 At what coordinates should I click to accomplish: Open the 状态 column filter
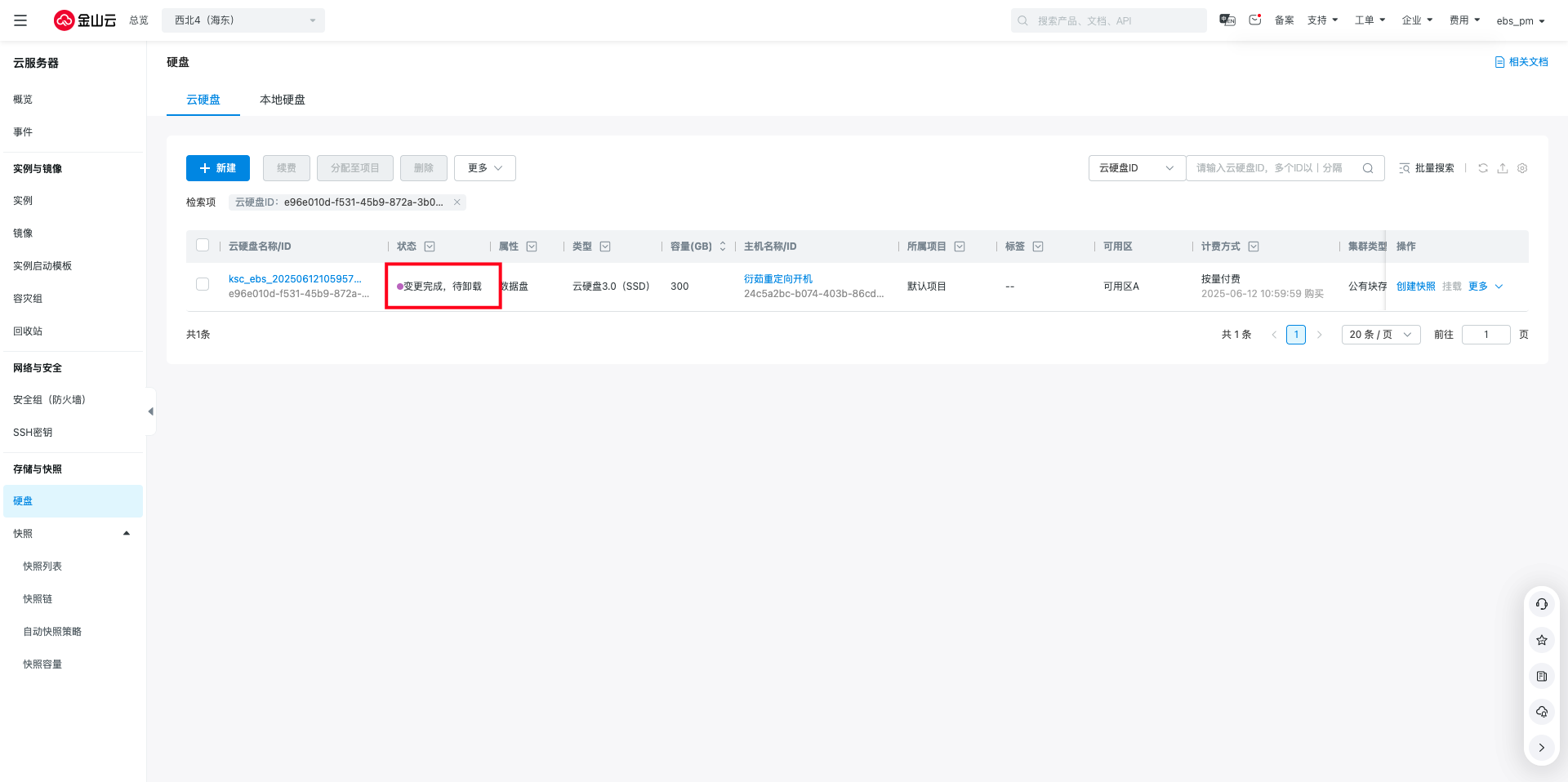coord(430,247)
